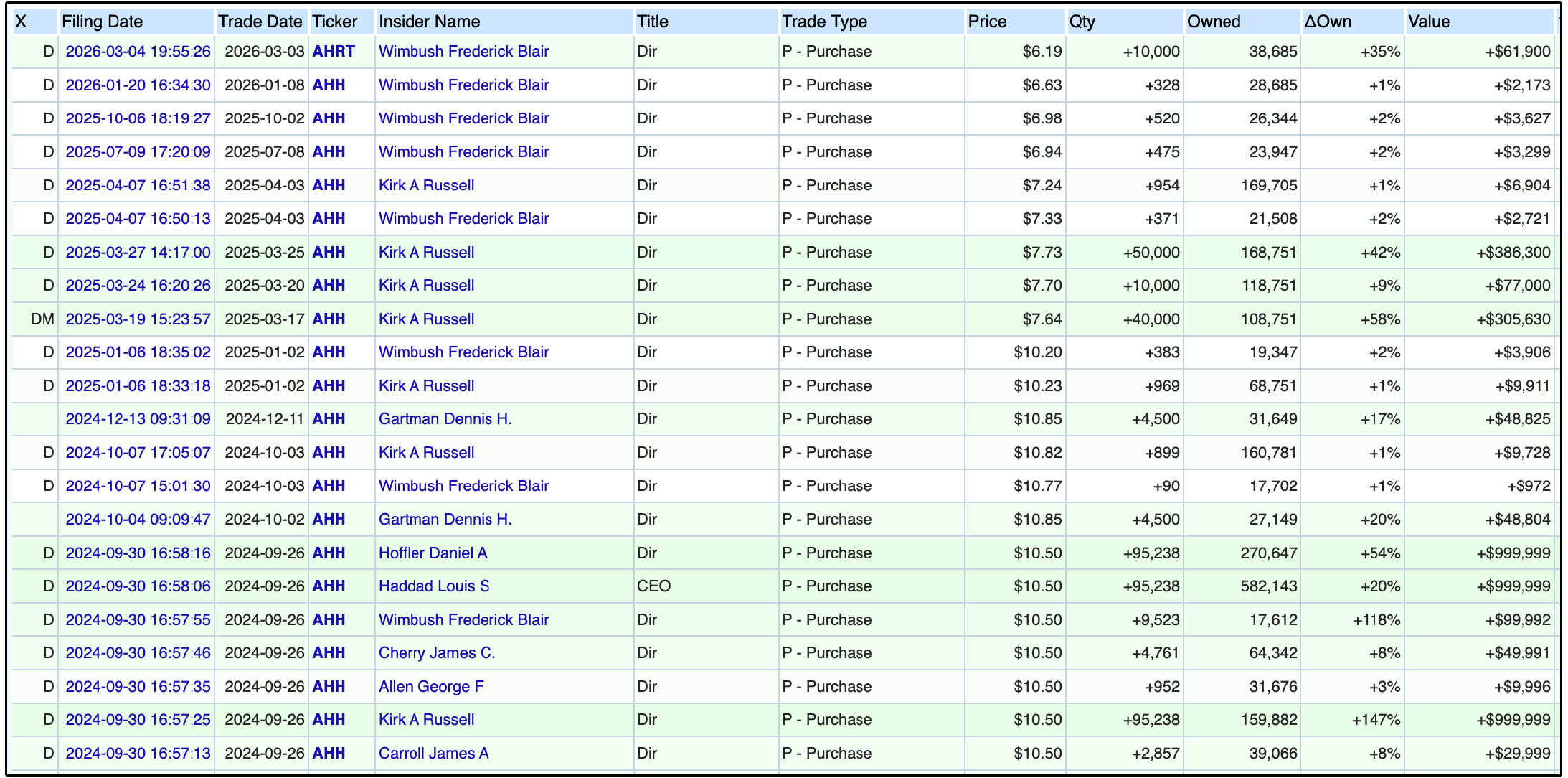
Task: Click the AHRT ticker link
Action: coord(333,52)
